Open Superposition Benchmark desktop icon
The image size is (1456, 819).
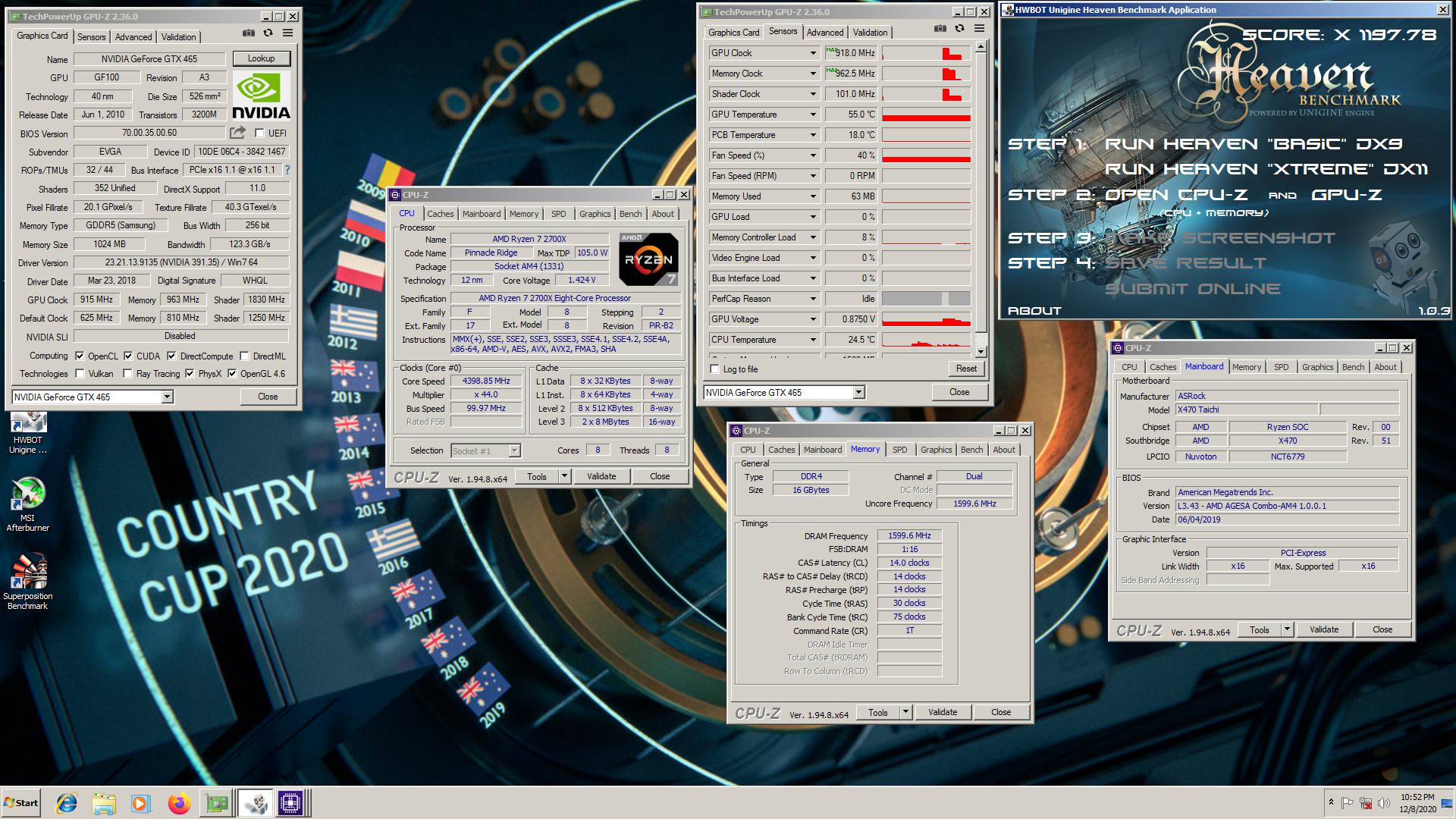28,582
